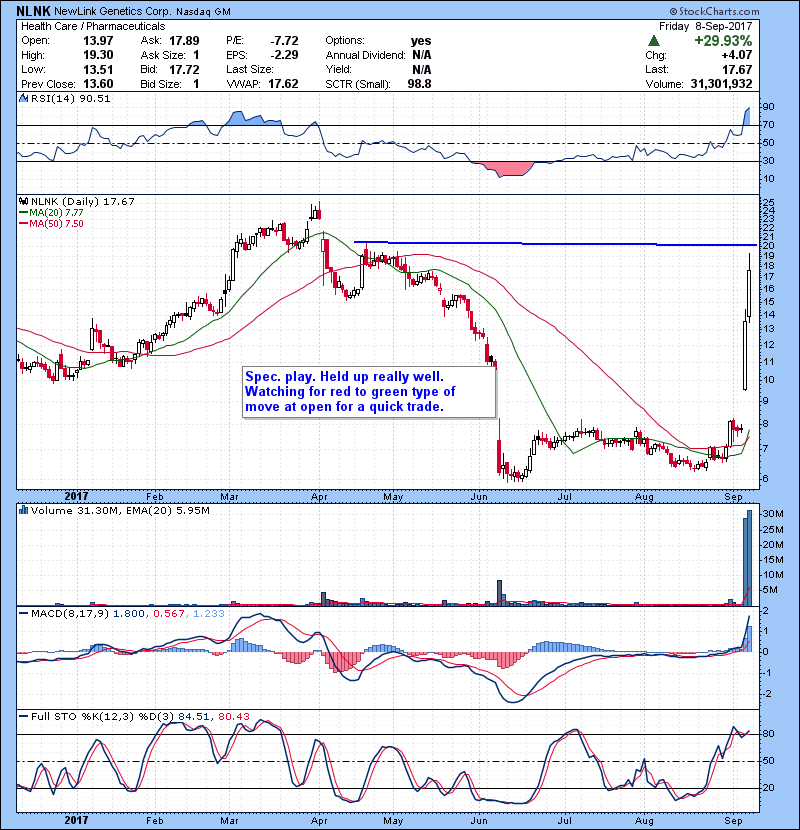Click the Ask Size label
The image size is (800, 830).
click(163, 55)
